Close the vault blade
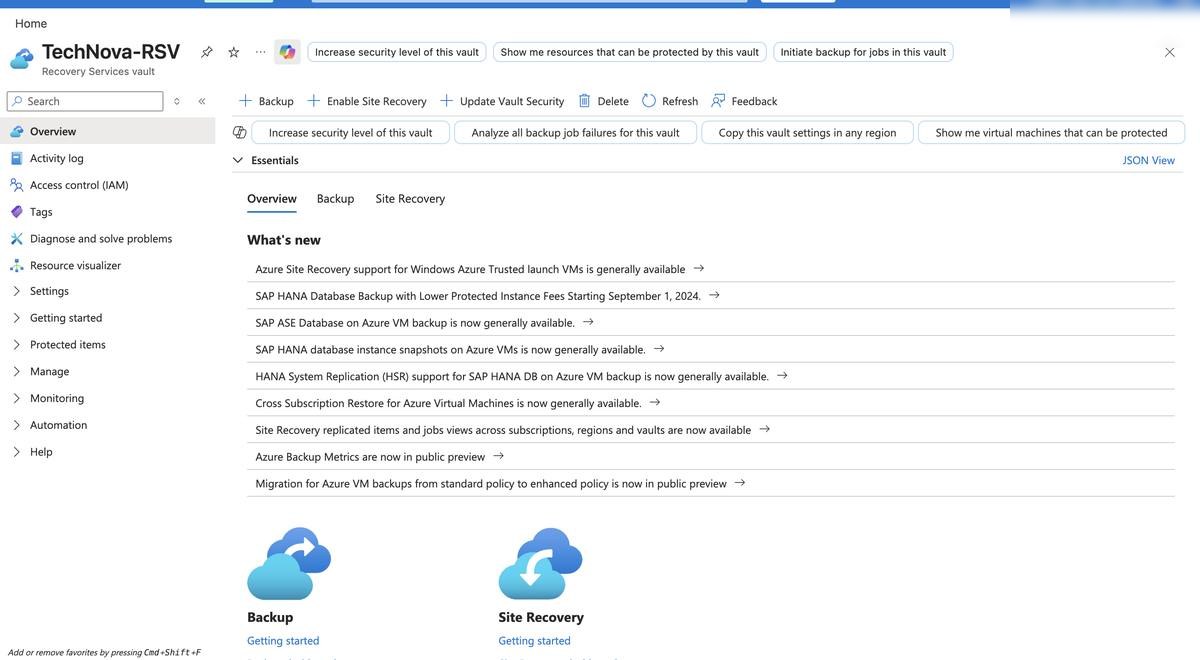Image resolution: width=1200 pixels, height=660 pixels. click(1170, 52)
